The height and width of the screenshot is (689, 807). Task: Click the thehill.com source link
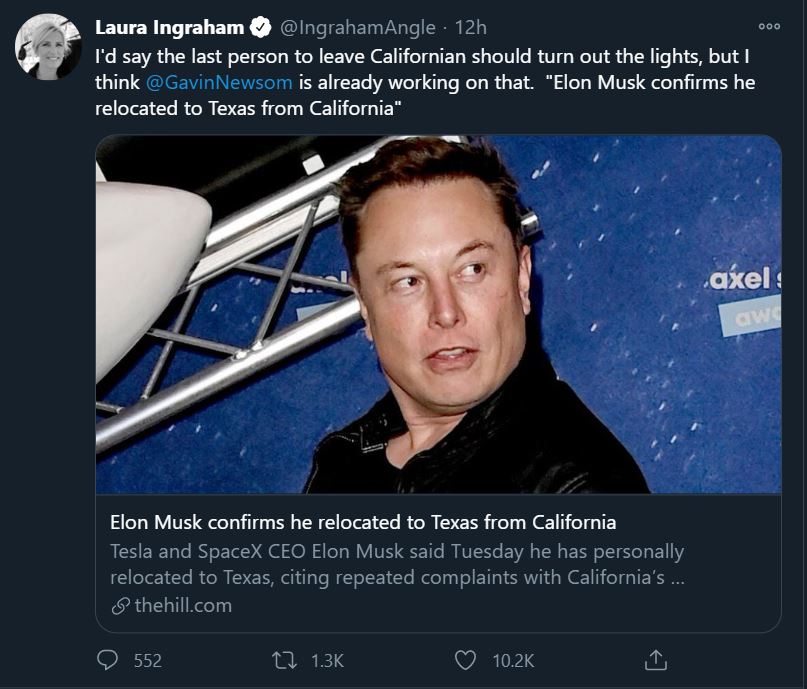point(183,606)
